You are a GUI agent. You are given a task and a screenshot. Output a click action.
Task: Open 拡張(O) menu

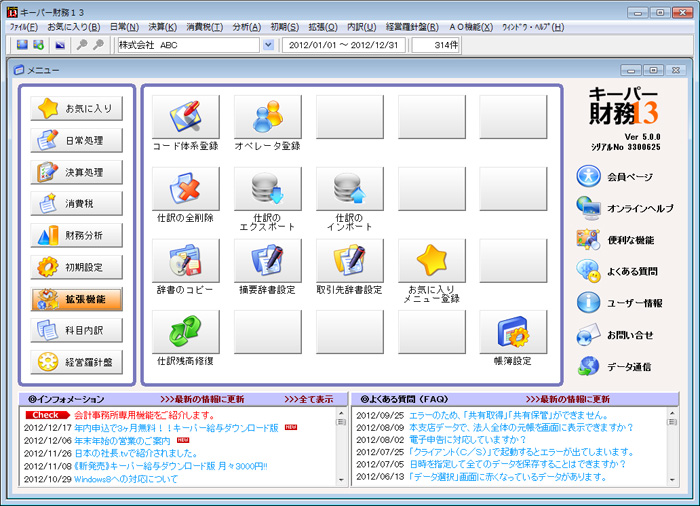323,27
